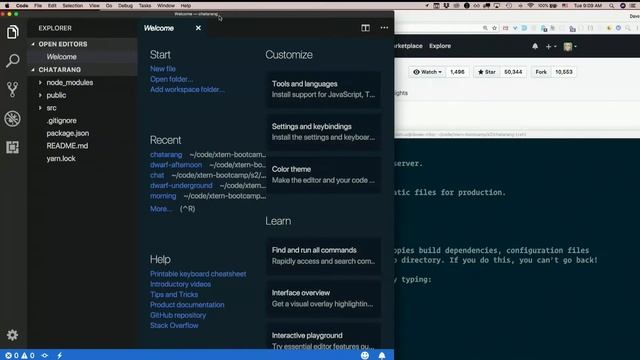Click GitHub notifications bell in browser
The width and height of the screenshot is (640, 360).
535,46
